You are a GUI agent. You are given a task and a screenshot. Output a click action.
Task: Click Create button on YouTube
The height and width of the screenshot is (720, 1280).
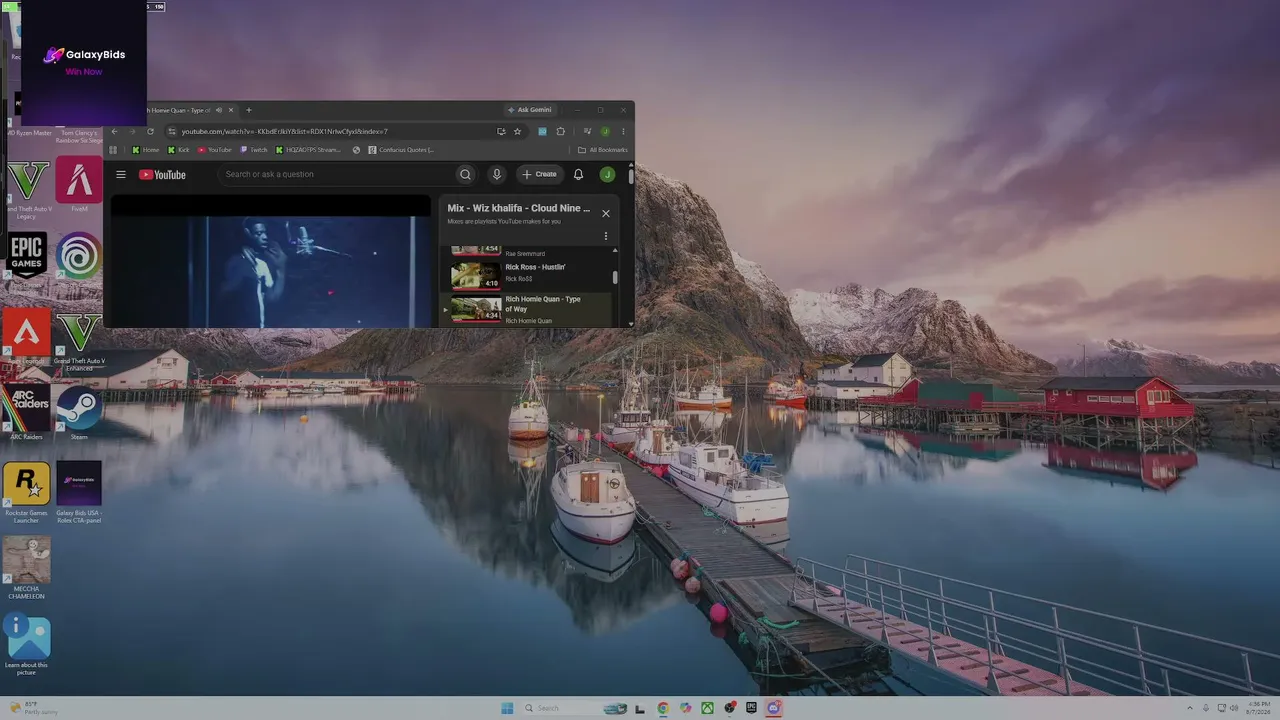pos(539,174)
